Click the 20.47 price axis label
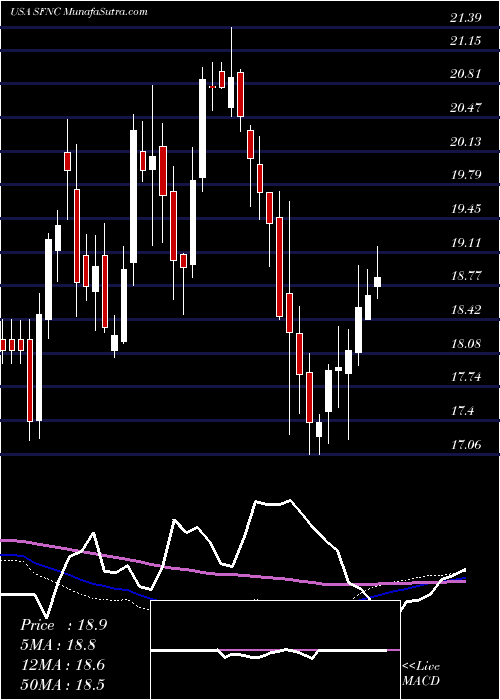The width and height of the screenshot is (500, 700). pyautogui.click(x=466, y=108)
